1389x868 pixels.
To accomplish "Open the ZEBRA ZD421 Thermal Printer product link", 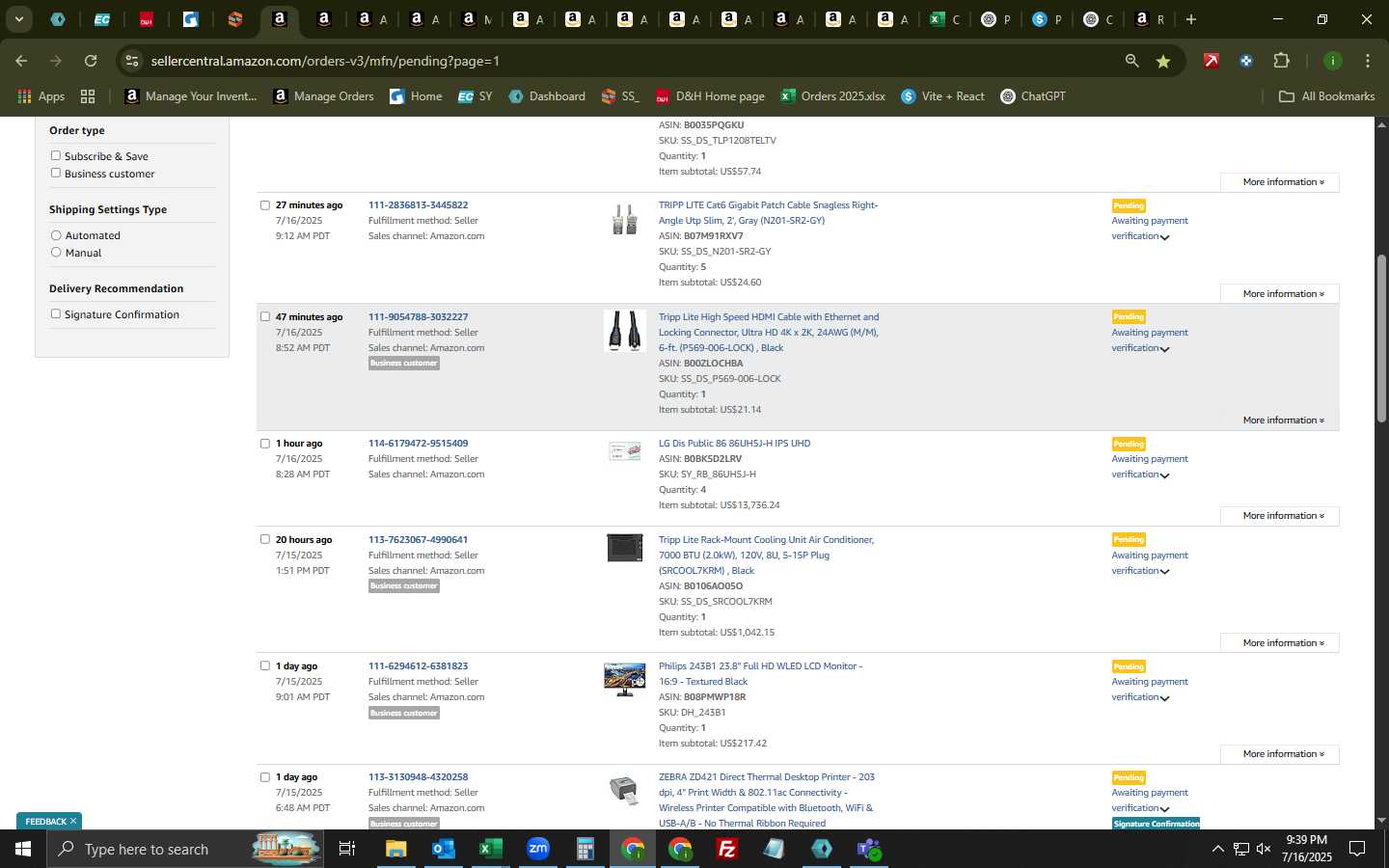I will pyautogui.click(x=767, y=800).
